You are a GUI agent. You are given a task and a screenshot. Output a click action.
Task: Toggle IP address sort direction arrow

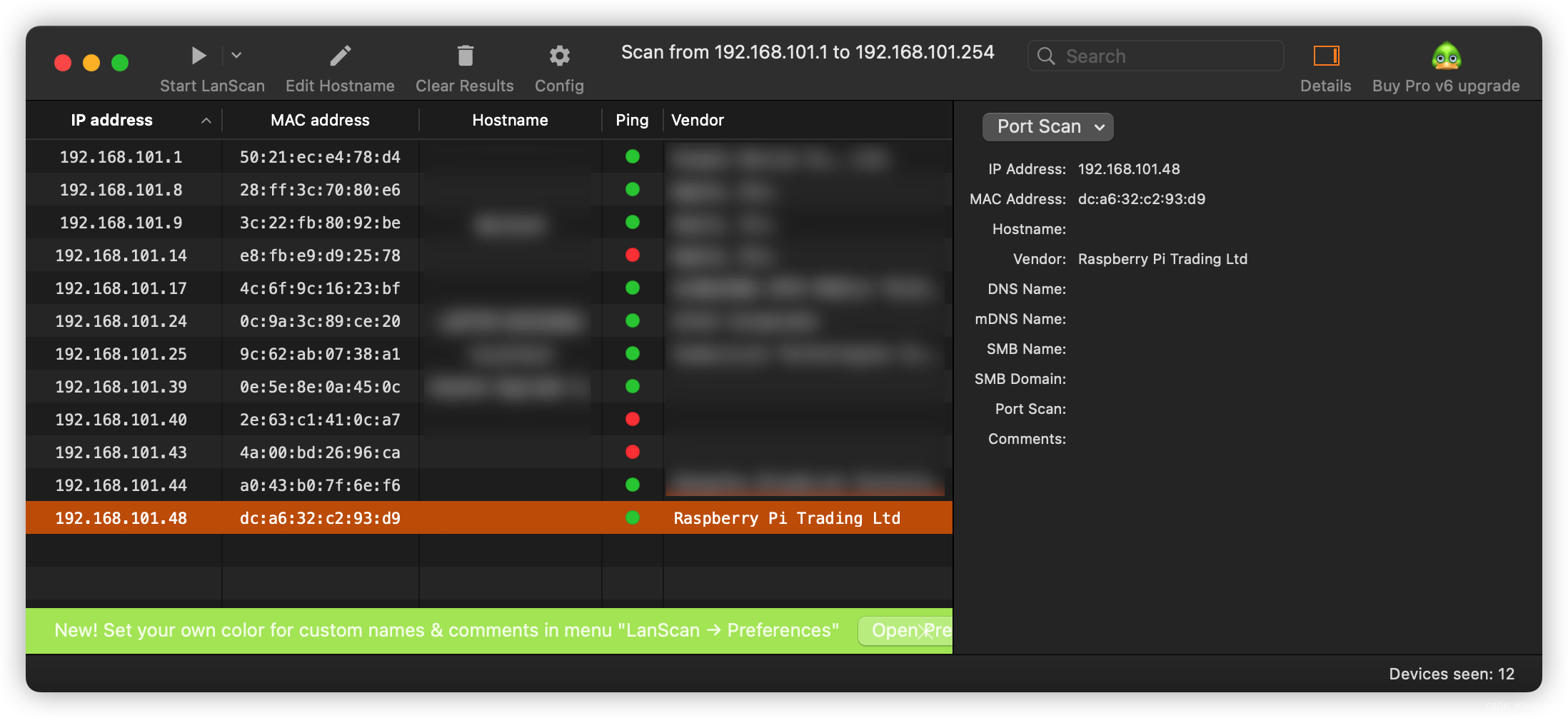coord(206,121)
